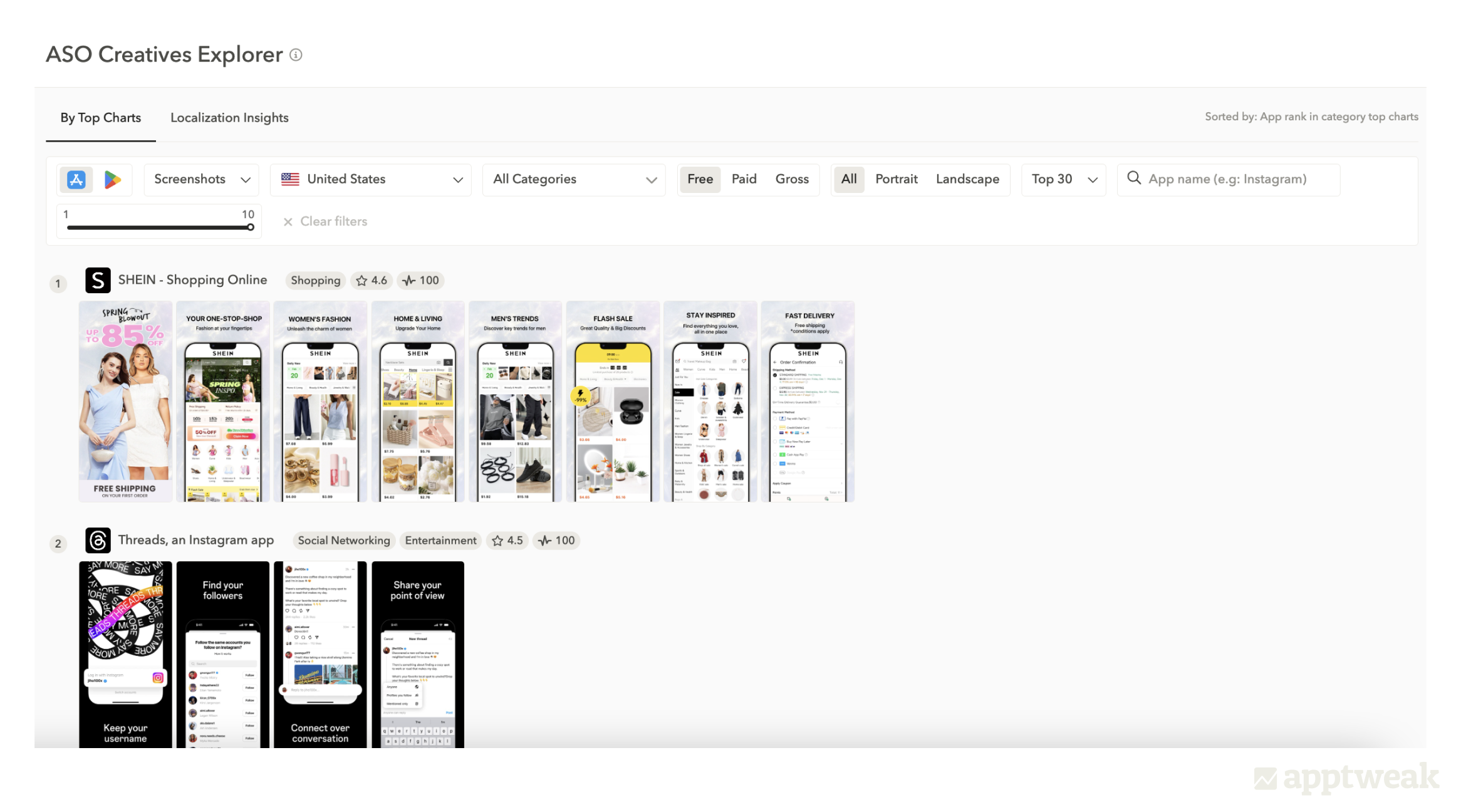Click the rank number 2 badge
The width and height of the screenshot is (1461, 812).
(58, 544)
